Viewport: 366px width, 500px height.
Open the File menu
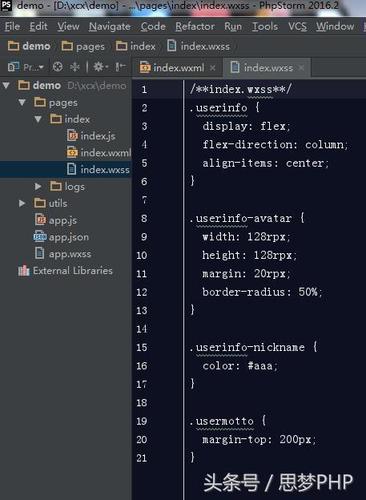(12, 26)
